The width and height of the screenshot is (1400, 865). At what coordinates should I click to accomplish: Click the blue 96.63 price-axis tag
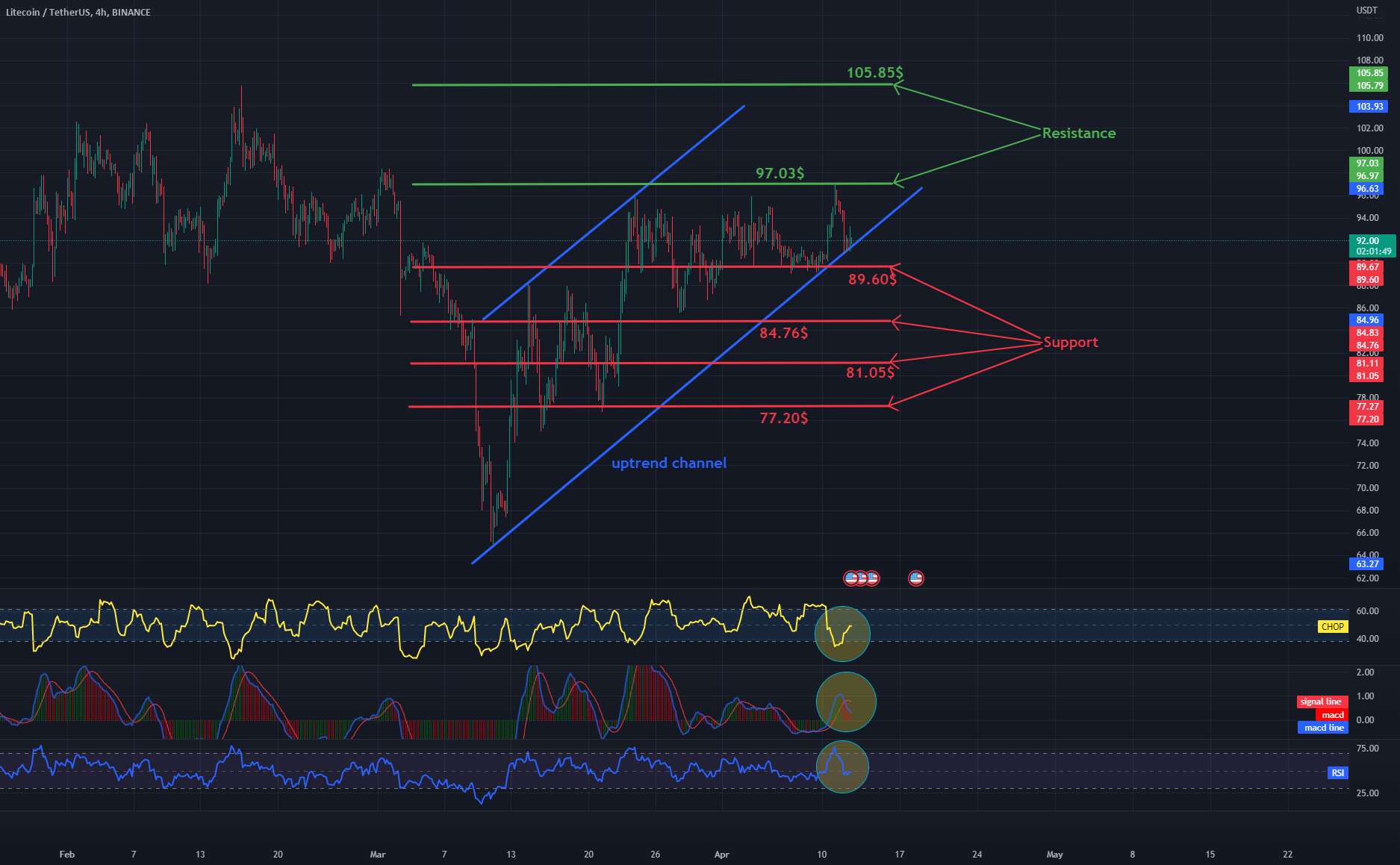tap(1368, 189)
